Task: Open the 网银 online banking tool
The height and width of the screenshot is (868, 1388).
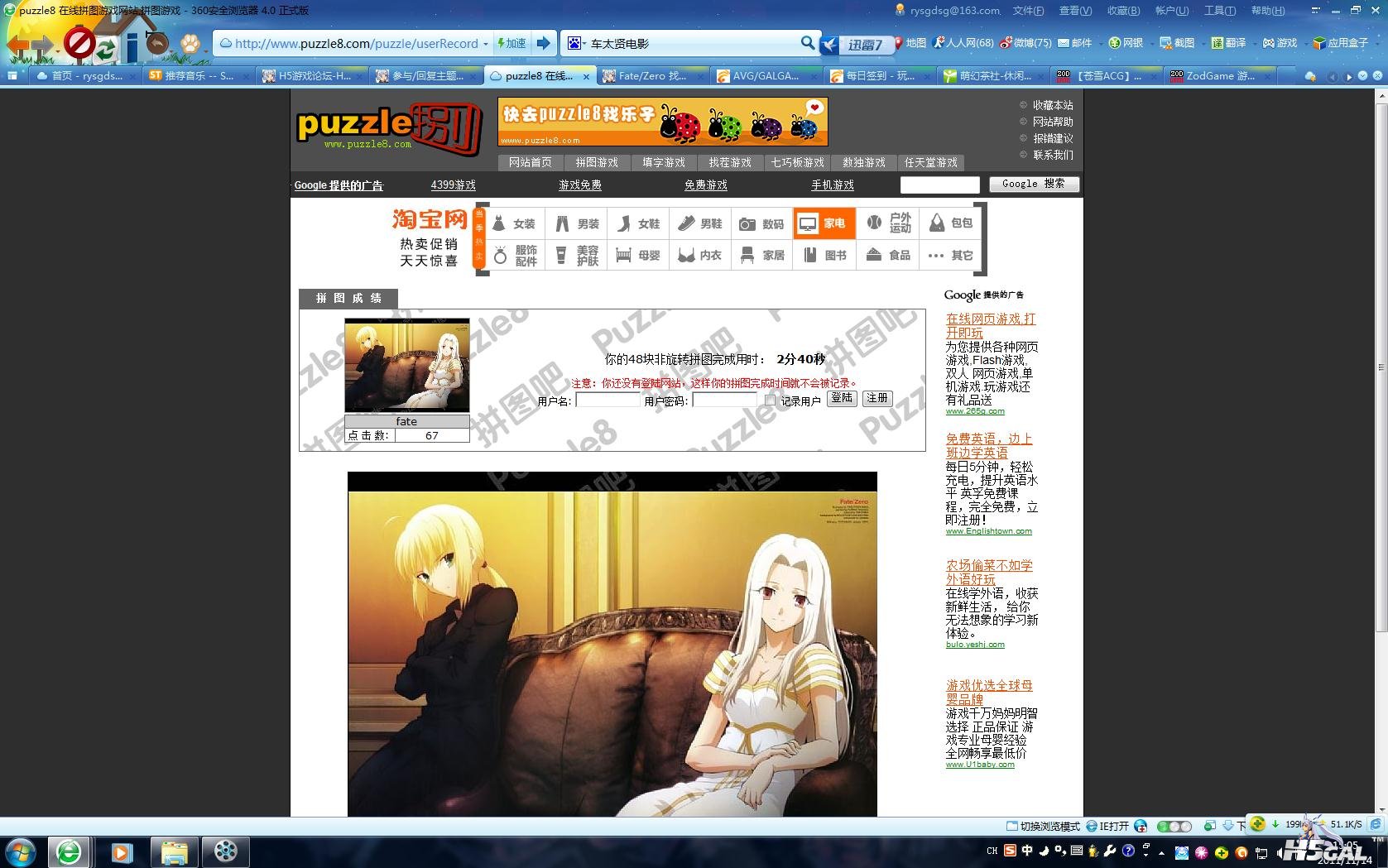Action: [1126, 43]
